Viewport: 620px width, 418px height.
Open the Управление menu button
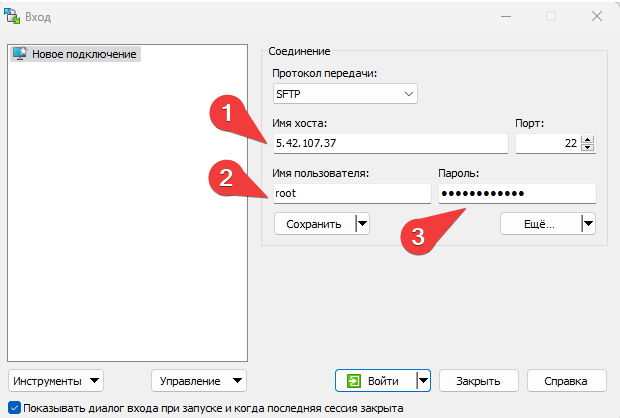click(199, 381)
